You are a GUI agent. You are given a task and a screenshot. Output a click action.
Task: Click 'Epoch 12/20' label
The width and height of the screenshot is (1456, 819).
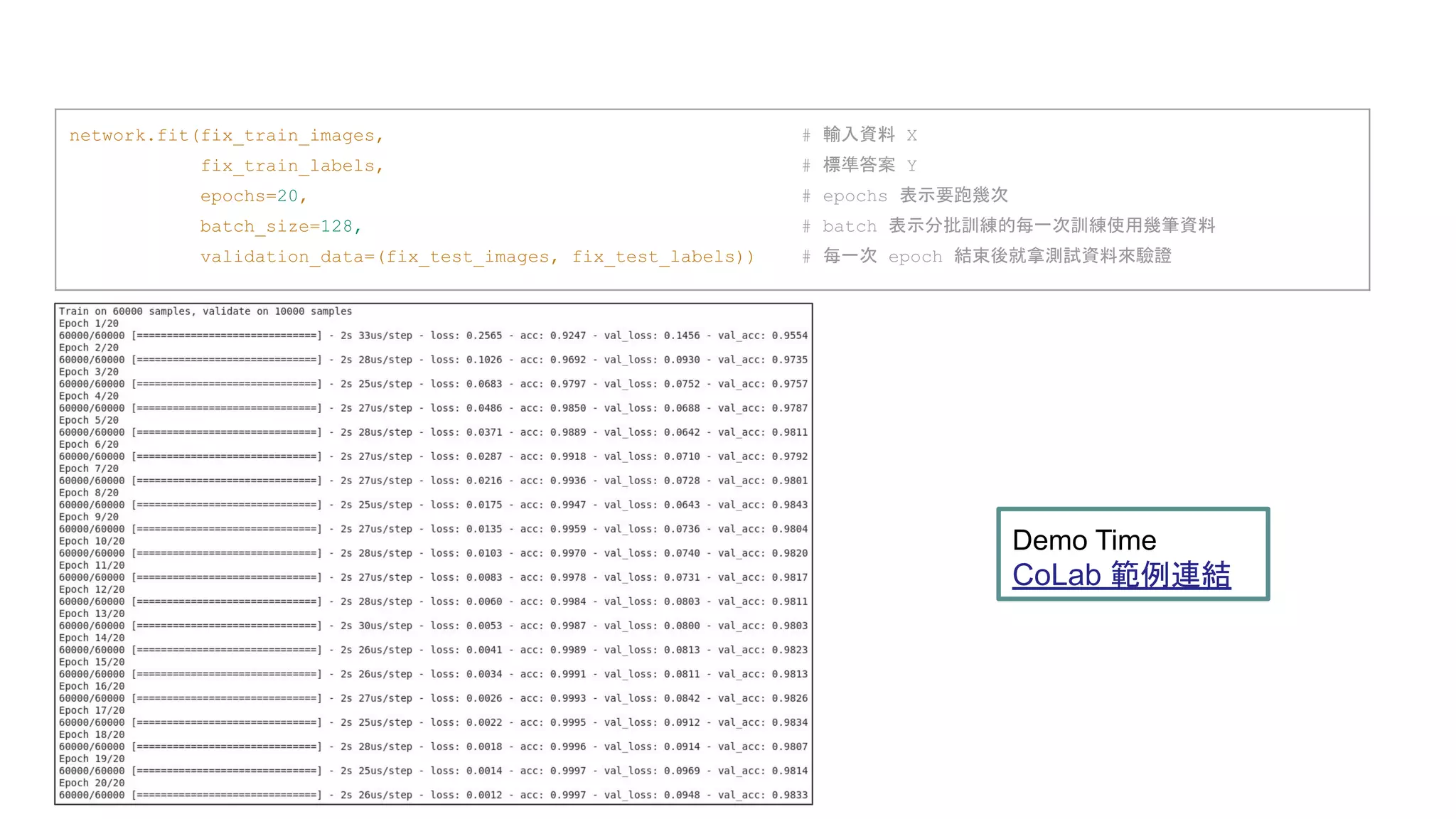coord(92,589)
